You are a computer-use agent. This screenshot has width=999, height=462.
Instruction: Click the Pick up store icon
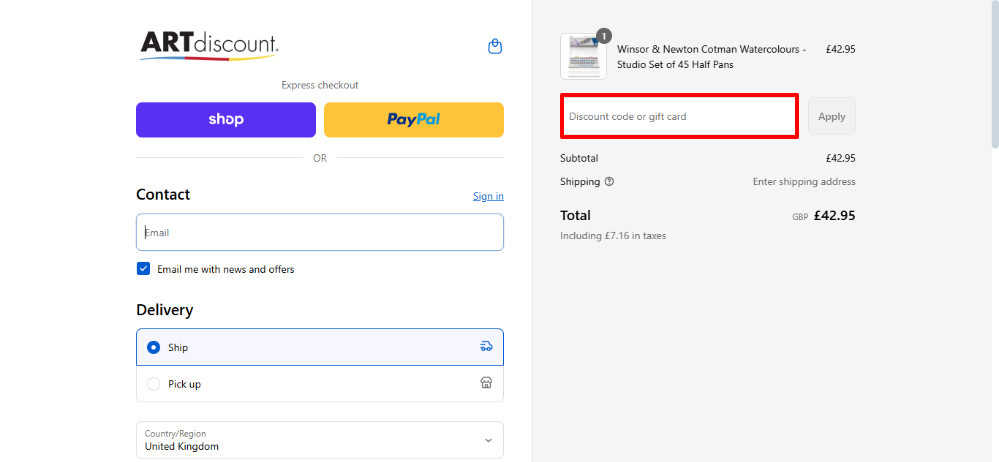[486, 383]
